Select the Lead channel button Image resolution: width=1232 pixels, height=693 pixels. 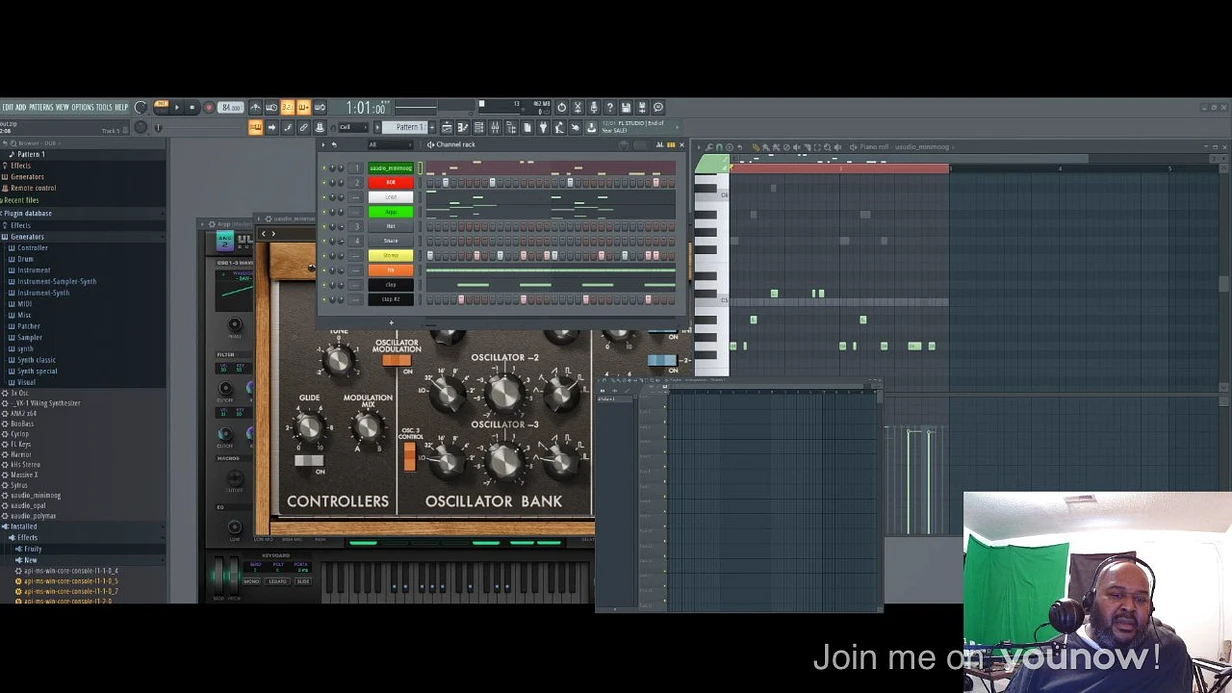(391, 197)
